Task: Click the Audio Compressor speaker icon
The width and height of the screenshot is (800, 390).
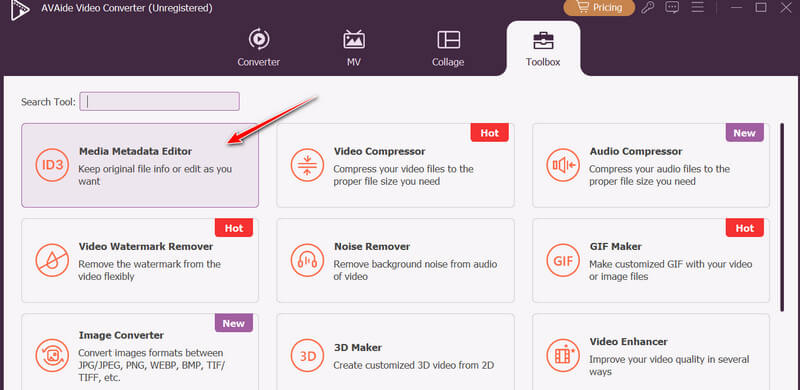Action: 563,165
